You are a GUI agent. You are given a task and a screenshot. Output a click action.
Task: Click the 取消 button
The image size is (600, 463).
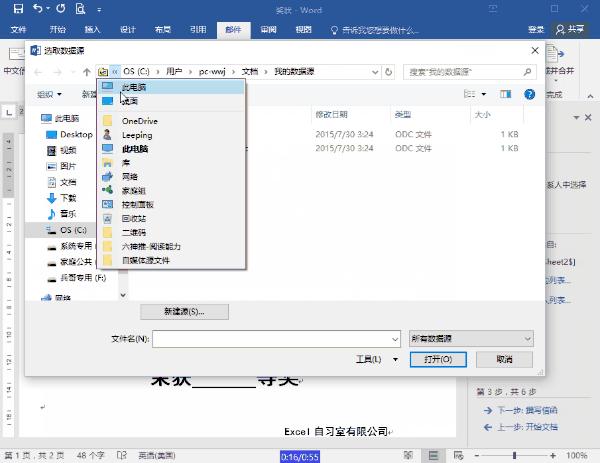pos(504,359)
